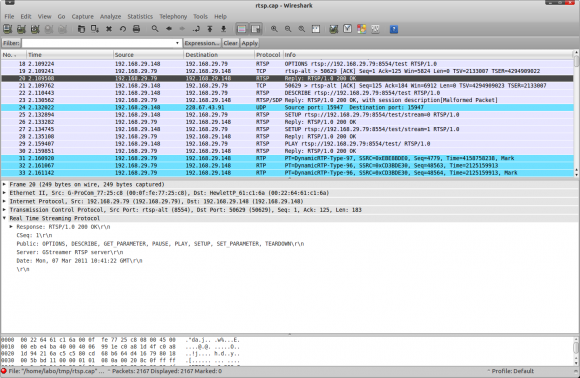This screenshot has width=580, height=378.
Task: Click the restart capture toolbar icon
Action: click(63, 29)
